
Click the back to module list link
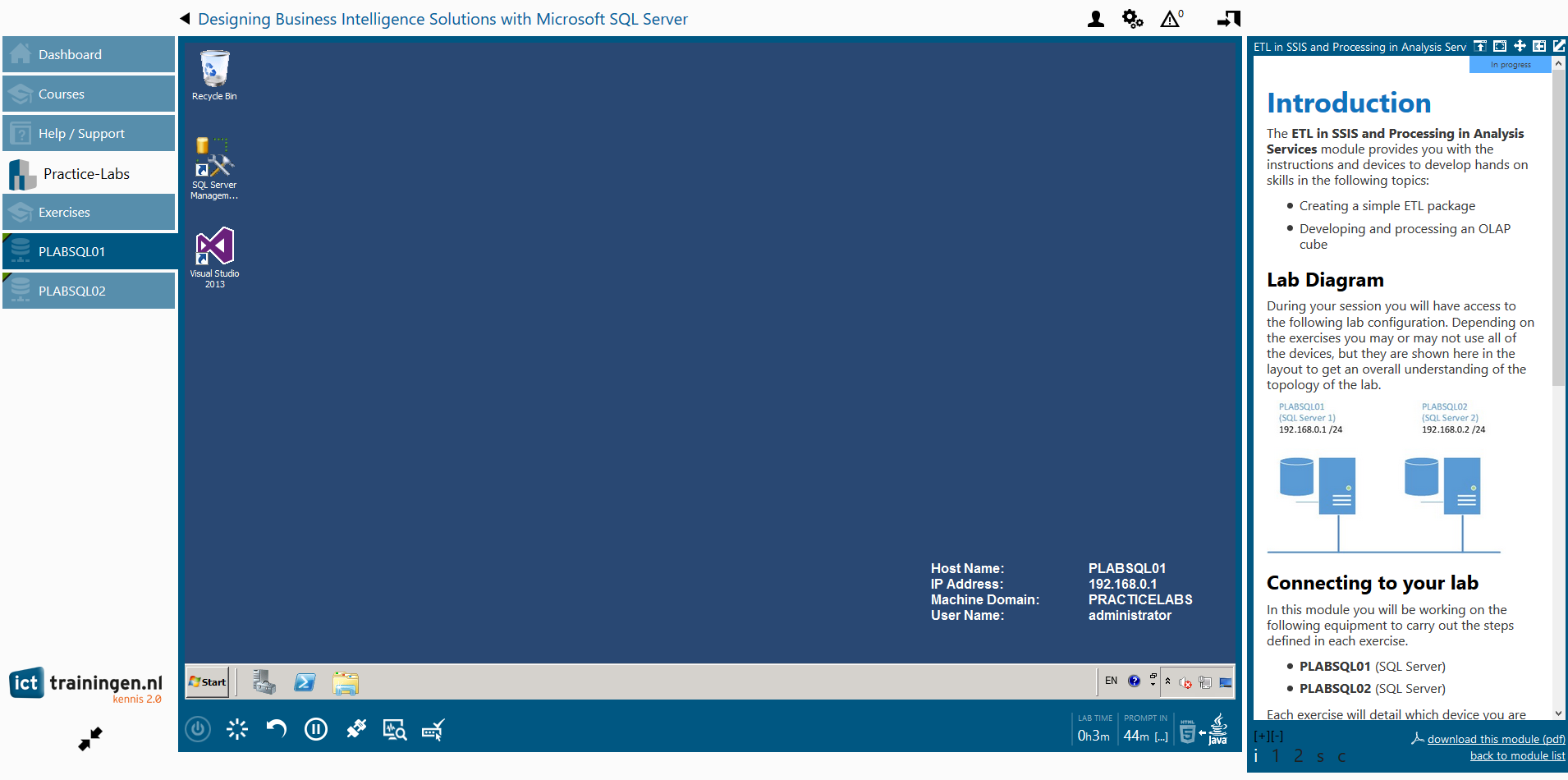1517,755
